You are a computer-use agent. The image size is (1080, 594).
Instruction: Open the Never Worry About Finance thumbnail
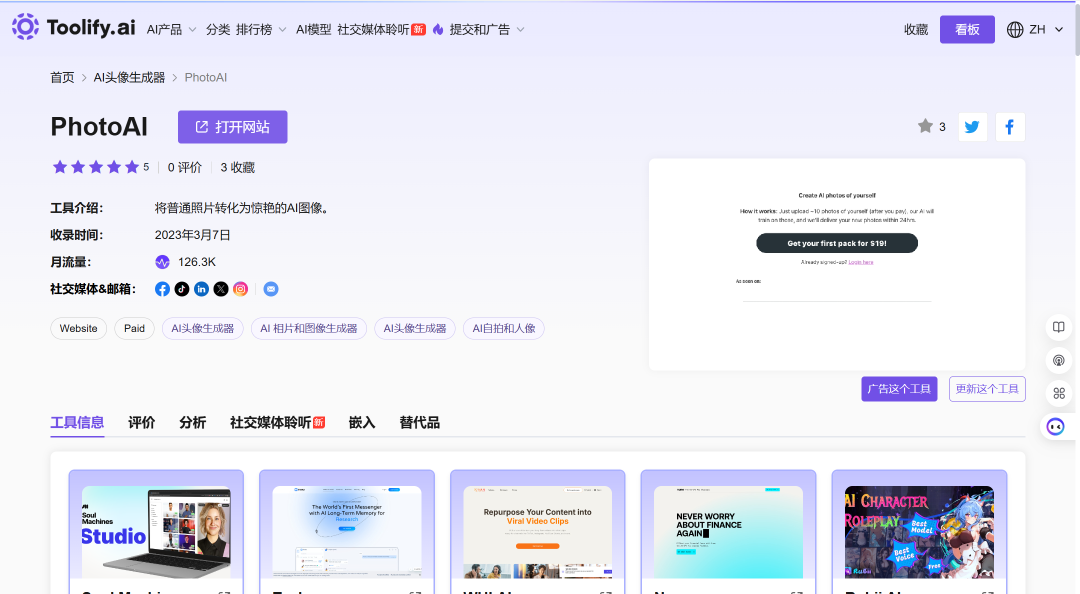point(729,532)
